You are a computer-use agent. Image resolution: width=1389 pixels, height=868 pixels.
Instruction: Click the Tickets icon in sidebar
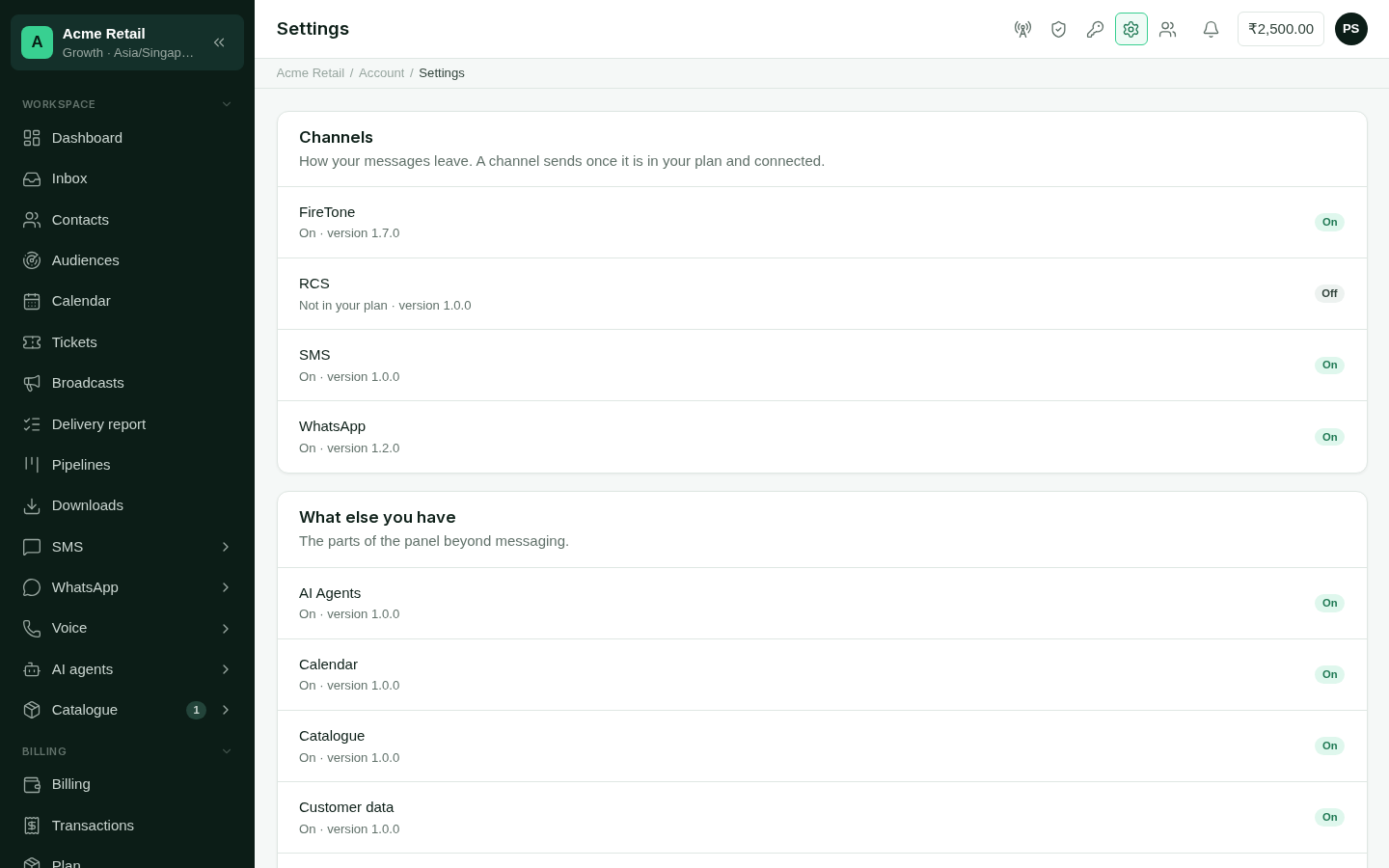[x=32, y=342]
